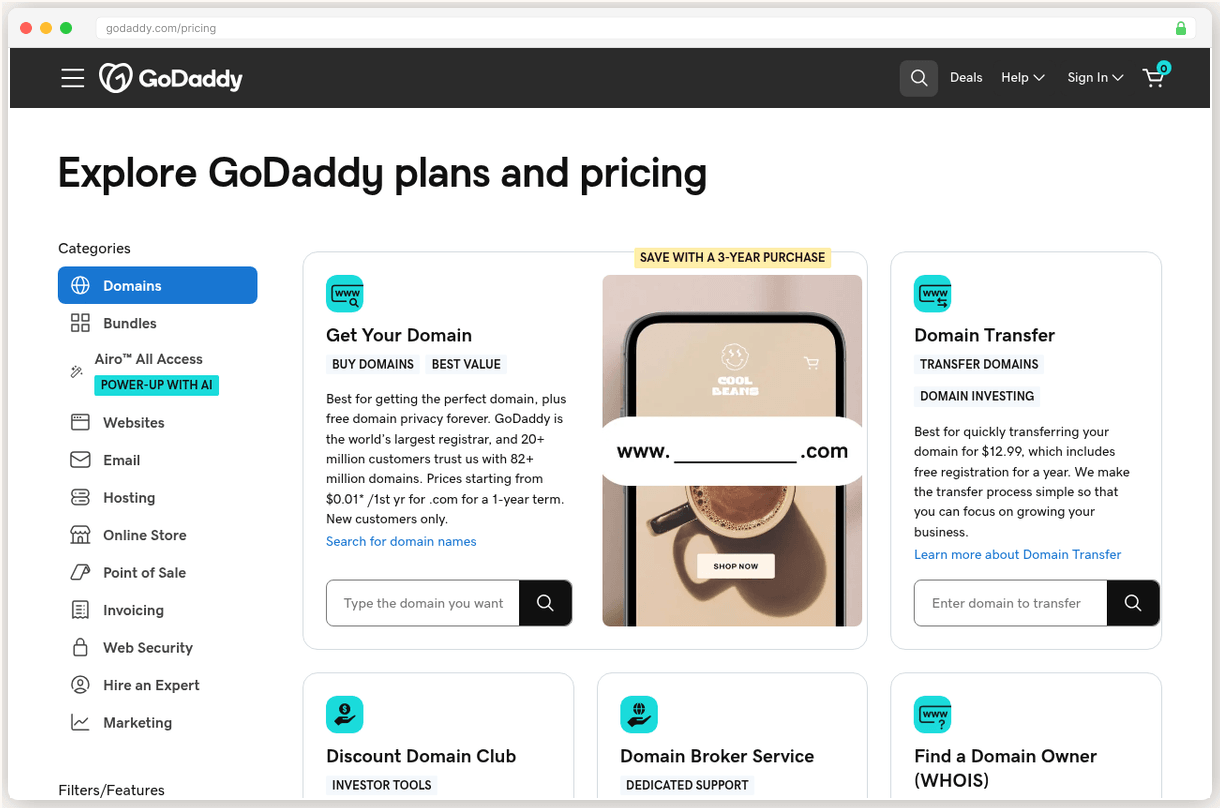Select the Web Security lock icon
The width and height of the screenshot is (1220, 808).
click(x=80, y=647)
